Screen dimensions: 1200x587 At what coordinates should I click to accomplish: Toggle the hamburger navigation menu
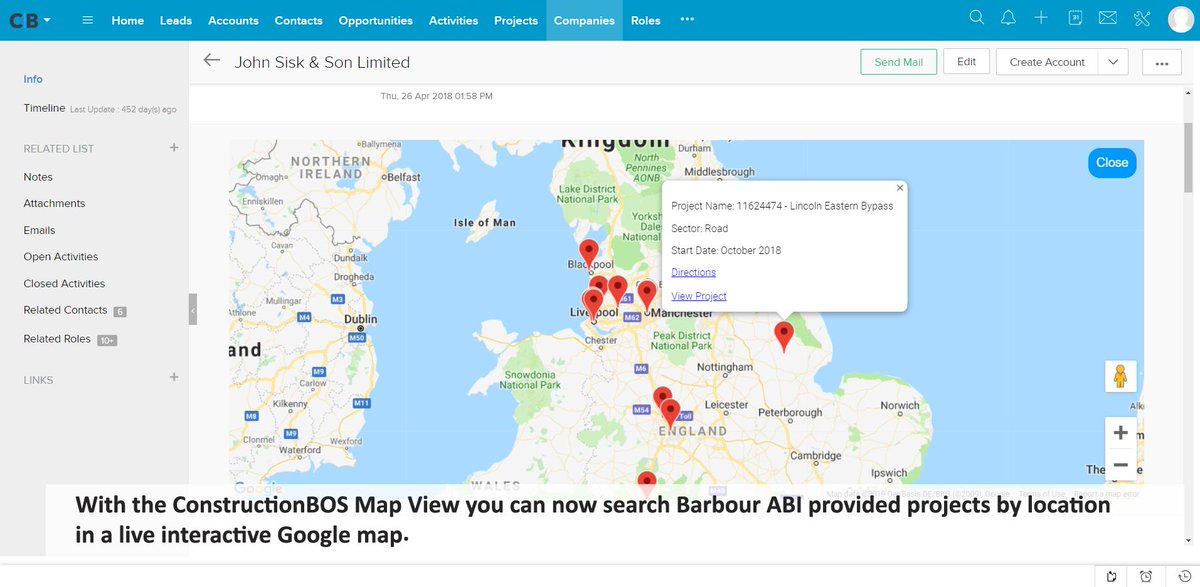pos(87,20)
